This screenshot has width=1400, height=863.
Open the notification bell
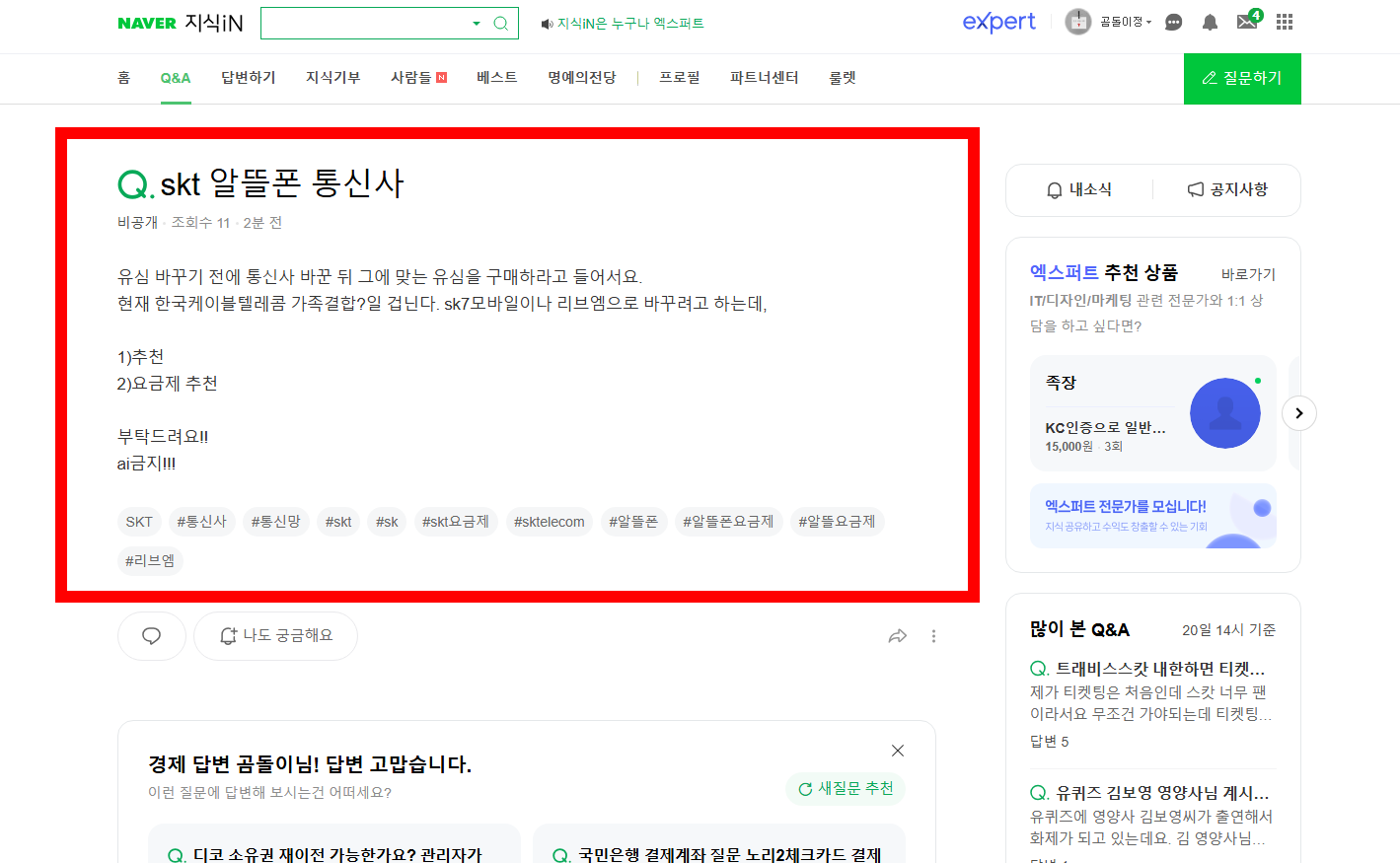1210,22
